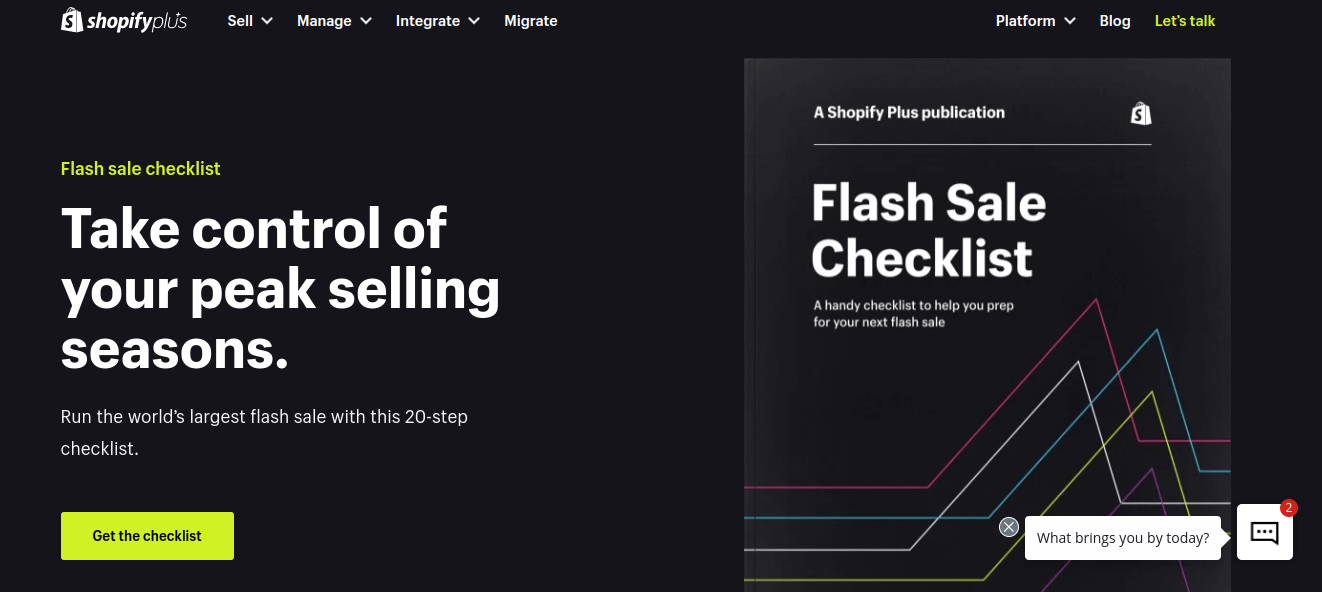Expand the Sell dropdown chevron
This screenshot has height=592, width=1322.
(267, 21)
